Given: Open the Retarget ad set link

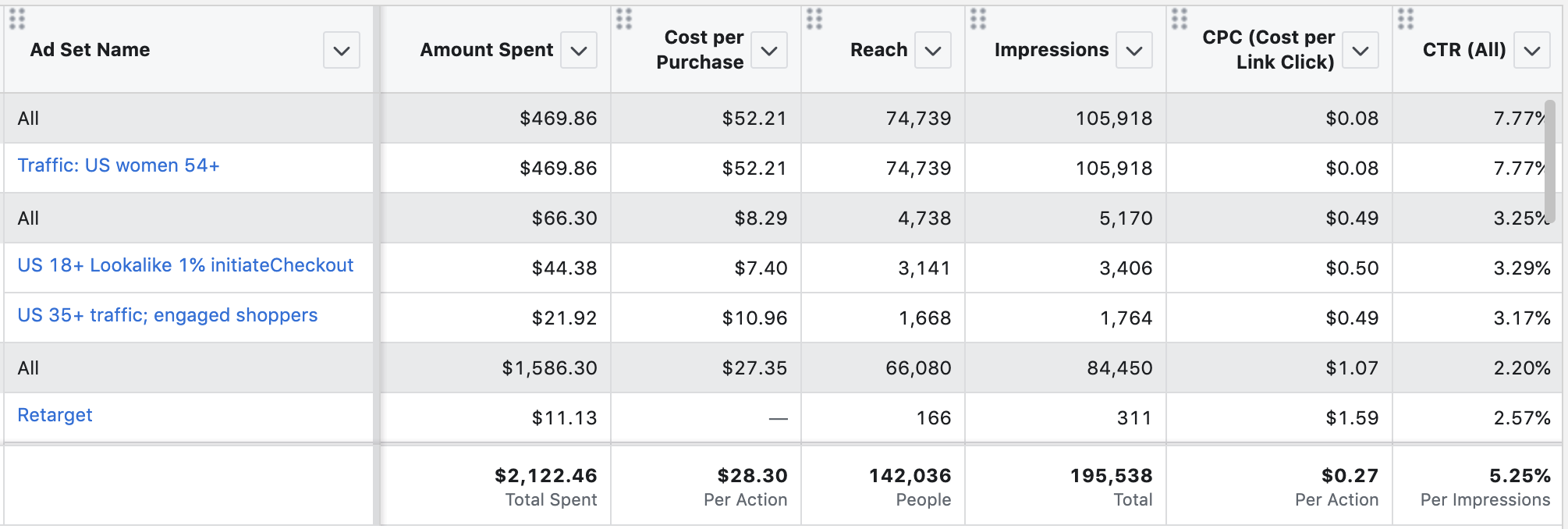Looking at the screenshot, I should (x=55, y=415).
